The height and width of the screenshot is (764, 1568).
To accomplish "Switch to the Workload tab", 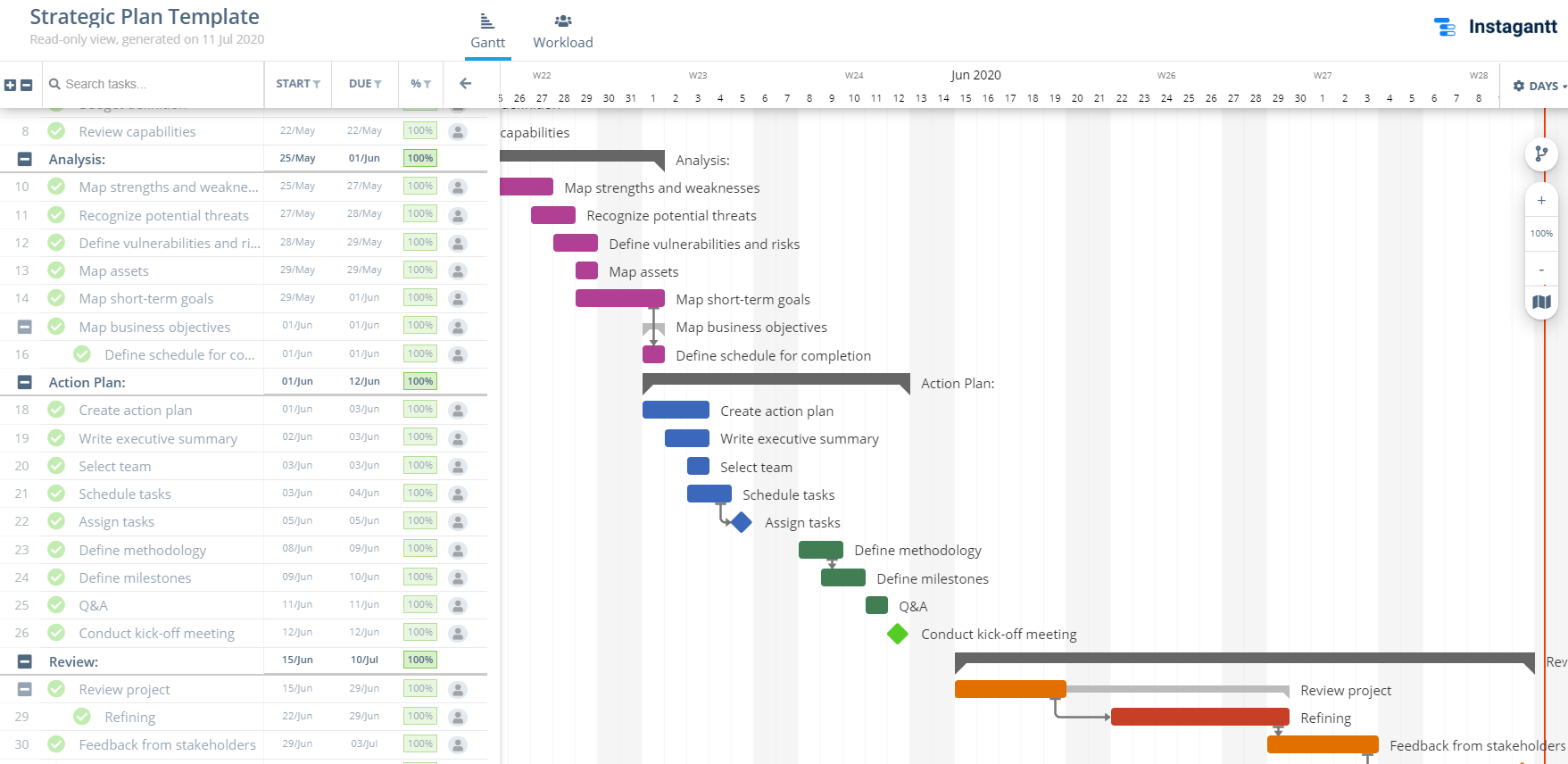I will [x=563, y=31].
